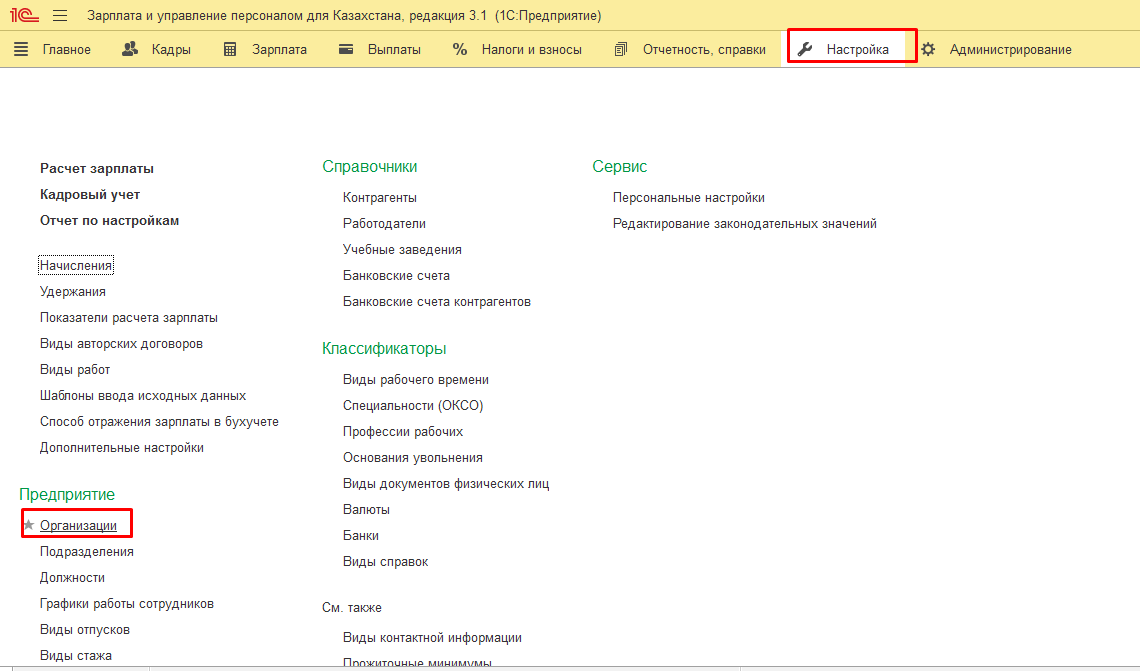Screen dimensions: 1140x671
Task: Open the Администрирование section tab
Action: 1010,49
